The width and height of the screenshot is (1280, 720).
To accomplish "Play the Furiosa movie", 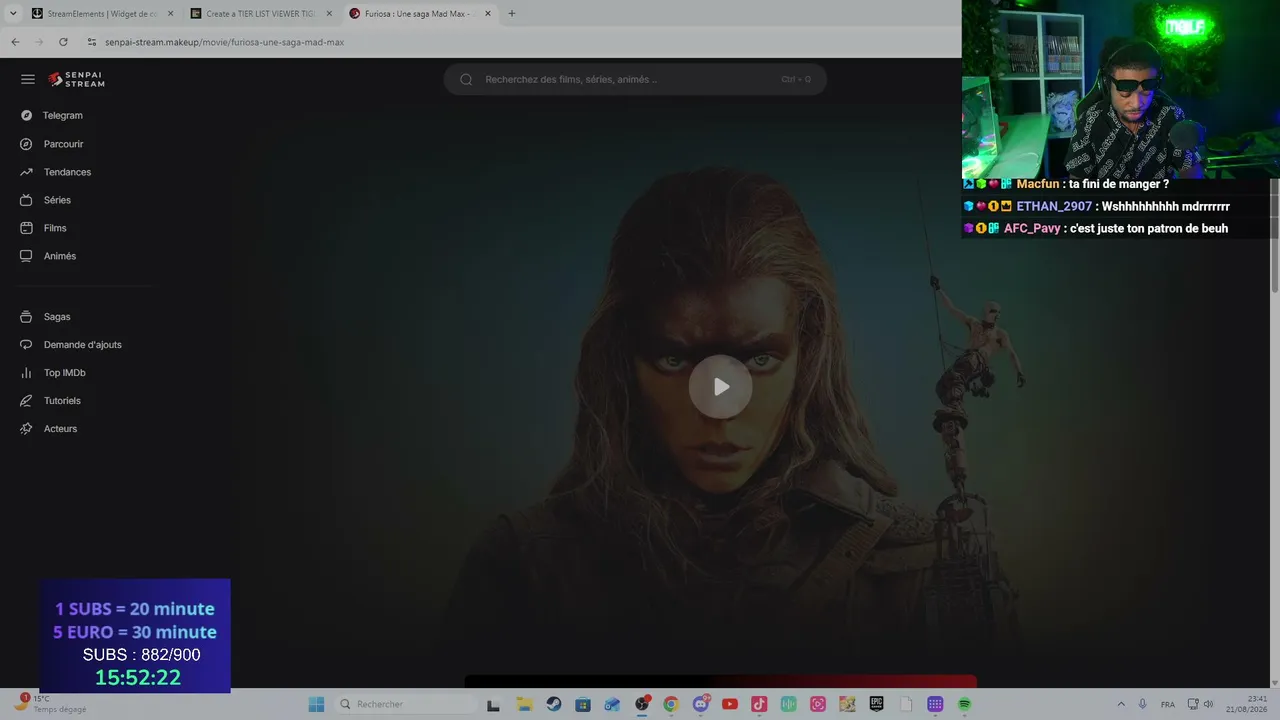I will 720,387.
